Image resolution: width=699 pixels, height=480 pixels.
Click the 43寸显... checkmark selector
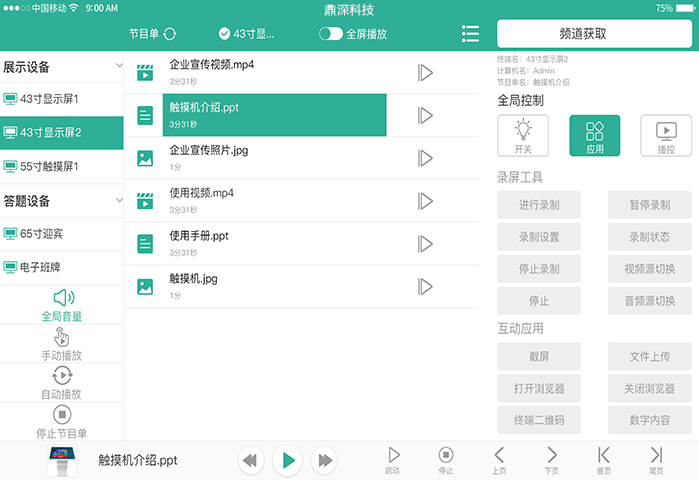[x=225, y=34]
